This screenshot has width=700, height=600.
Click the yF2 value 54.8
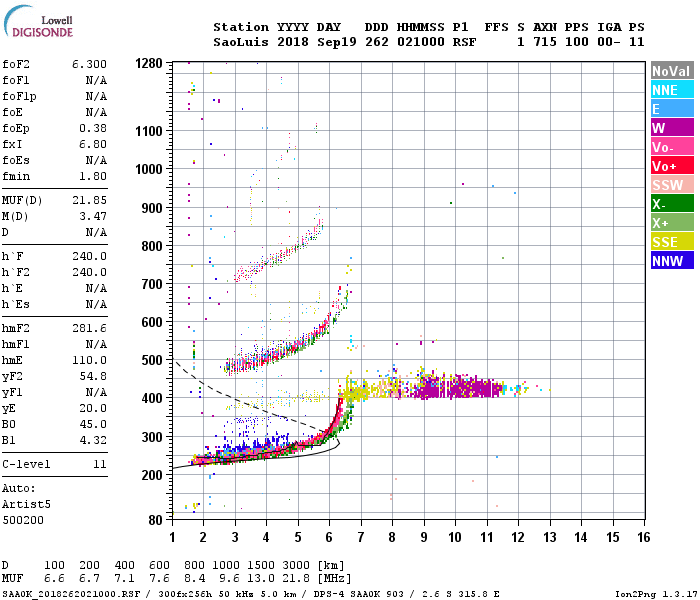93,376
